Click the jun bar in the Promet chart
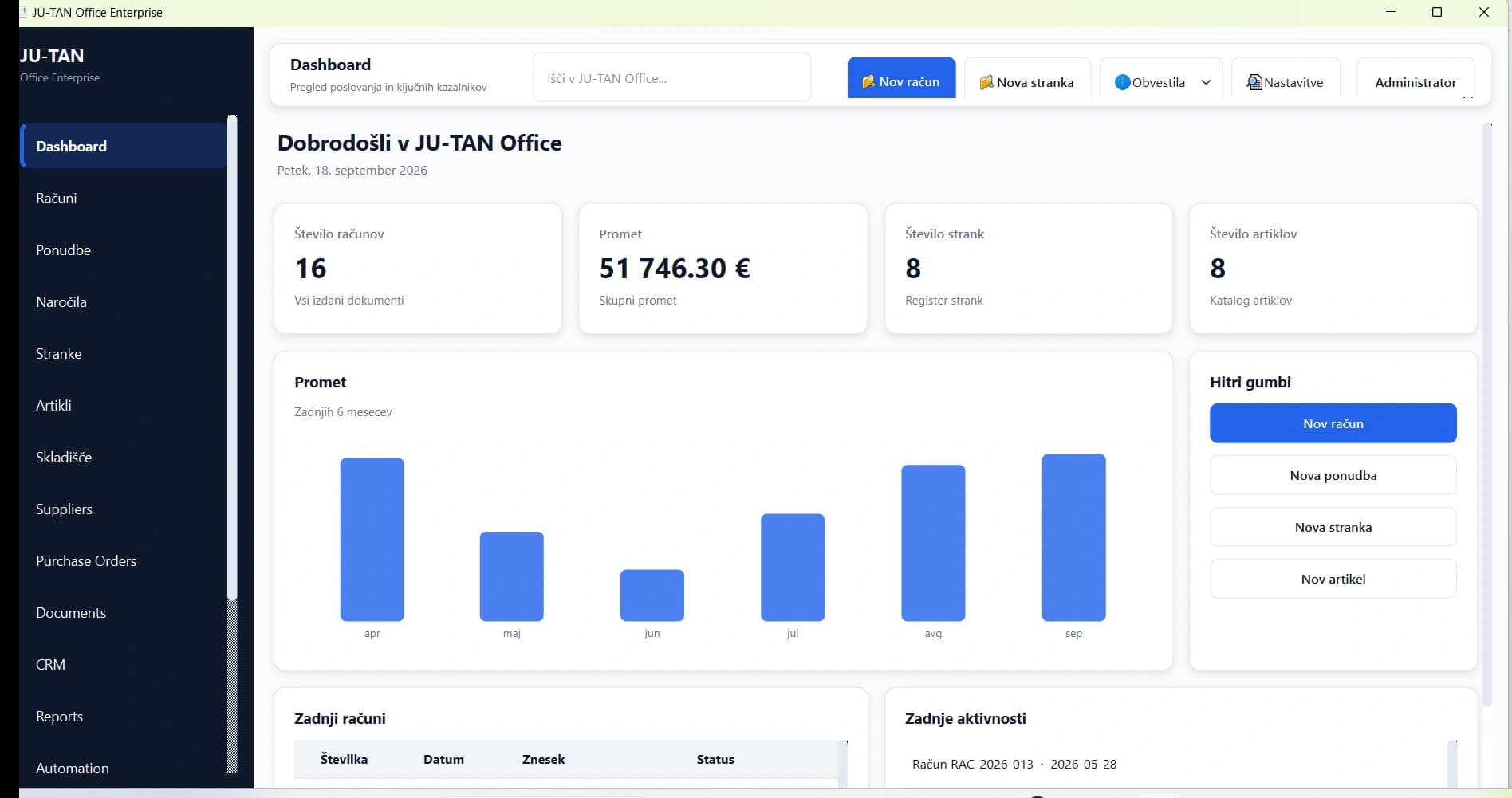The width and height of the screenshot is (1512, 798). (x=652, y=596)
